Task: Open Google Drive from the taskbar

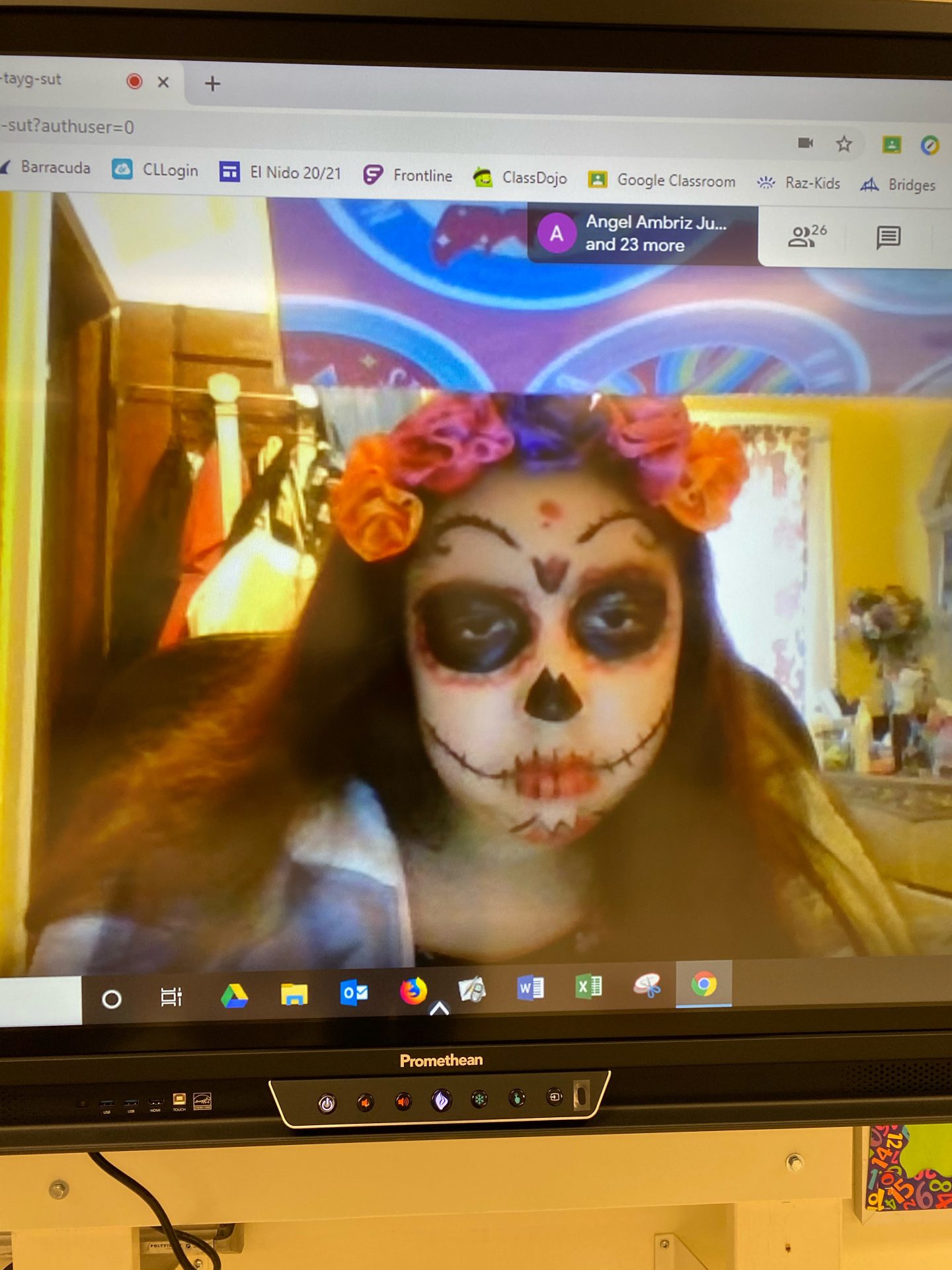Action: coord(234,995)
